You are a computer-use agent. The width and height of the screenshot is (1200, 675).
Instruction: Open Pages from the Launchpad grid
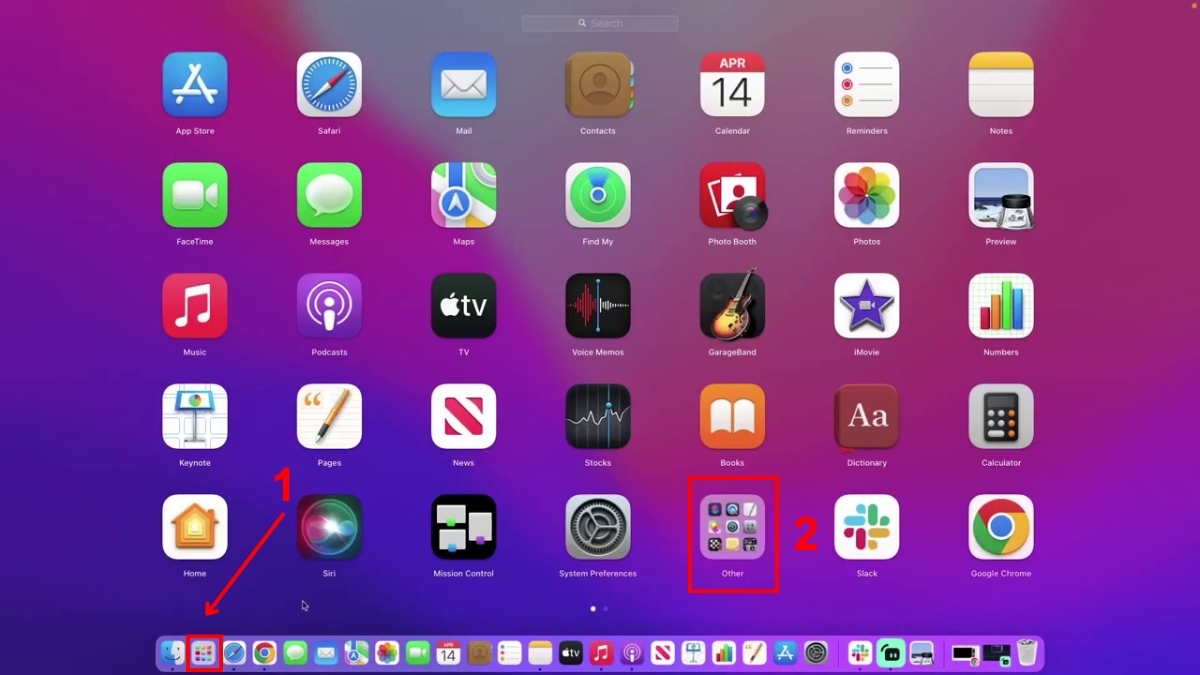[x=329, y=417]
